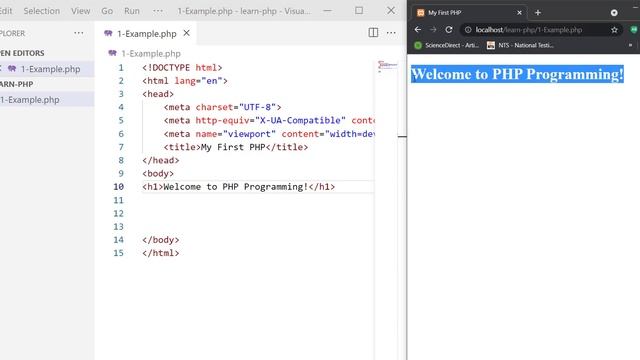Open Explorer panel more actions ellipsis
The width and height of the screenshot is (640, 360).
click(x=79, y=33)
